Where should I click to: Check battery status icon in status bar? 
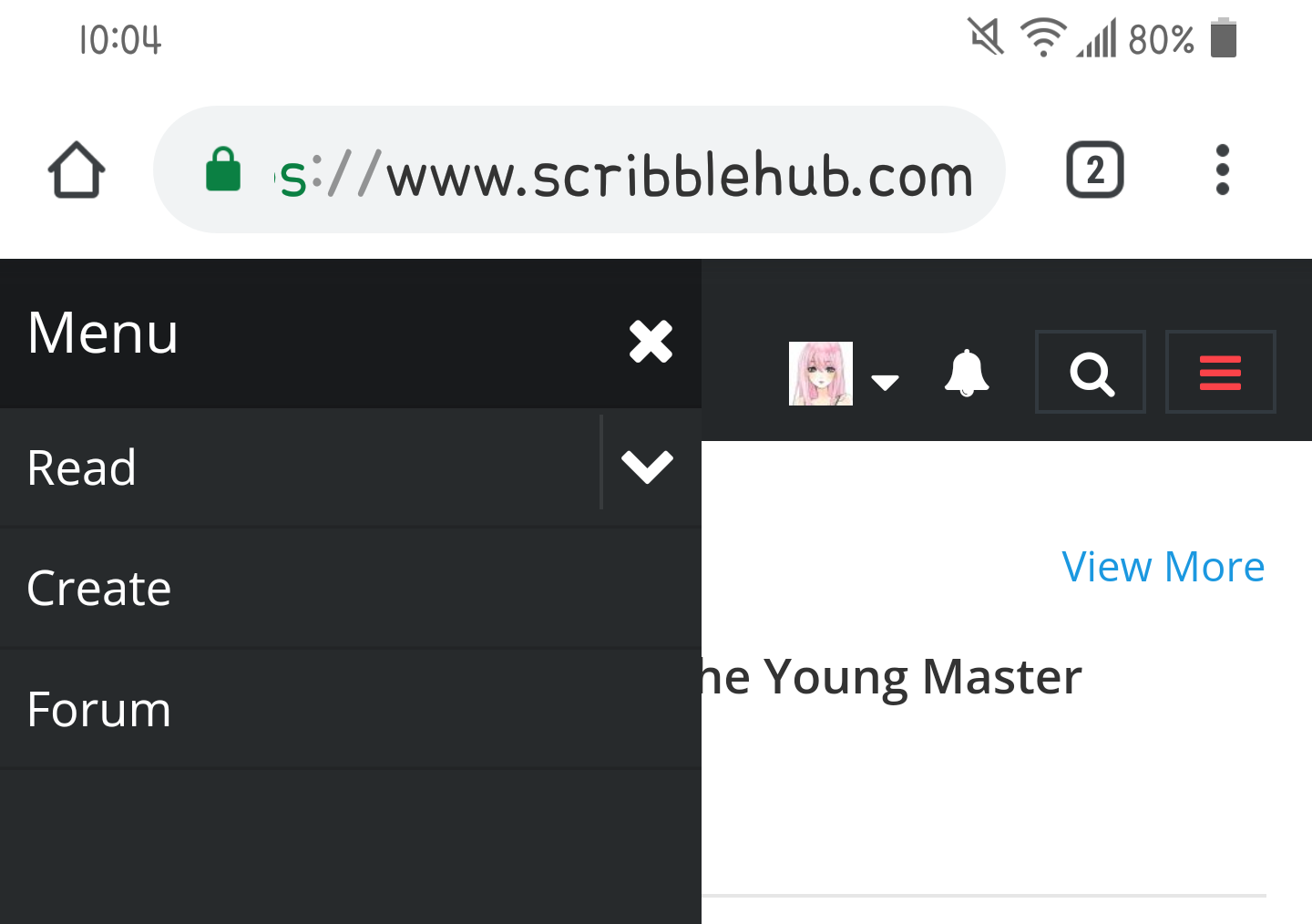pyautogui.click(x=1225, y=38)
